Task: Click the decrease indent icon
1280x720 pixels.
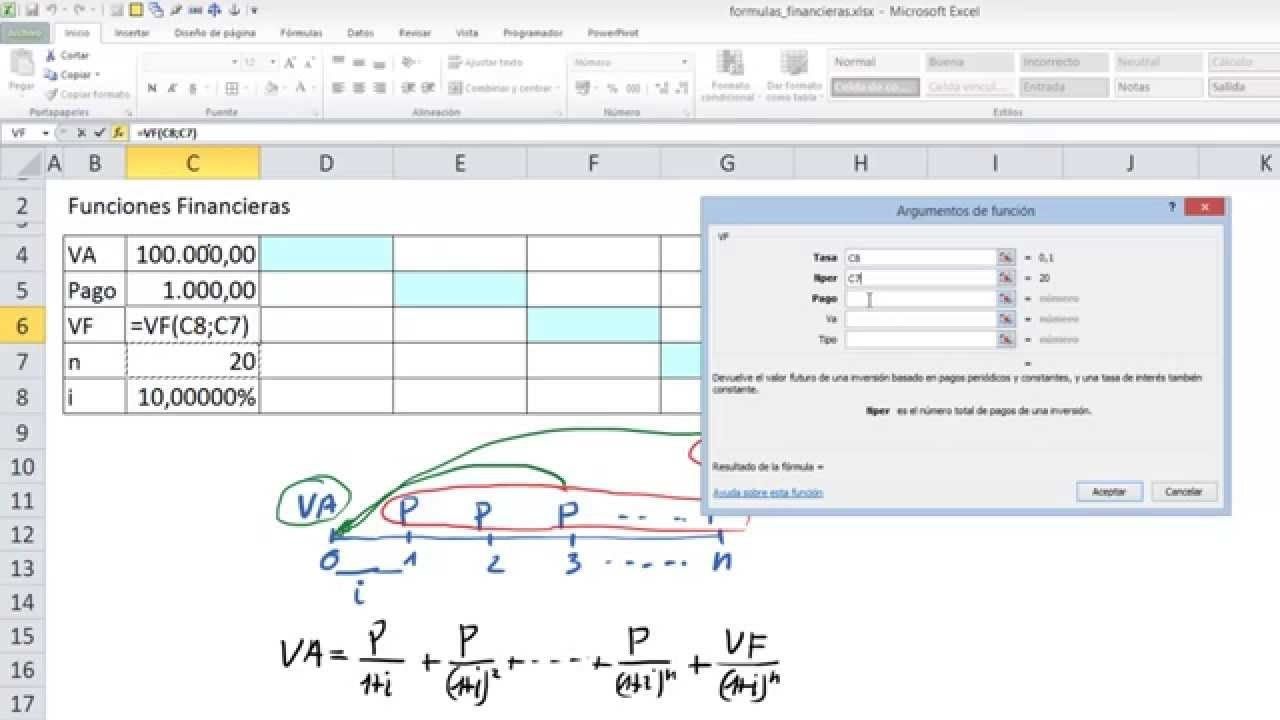Action: (406, 88)
